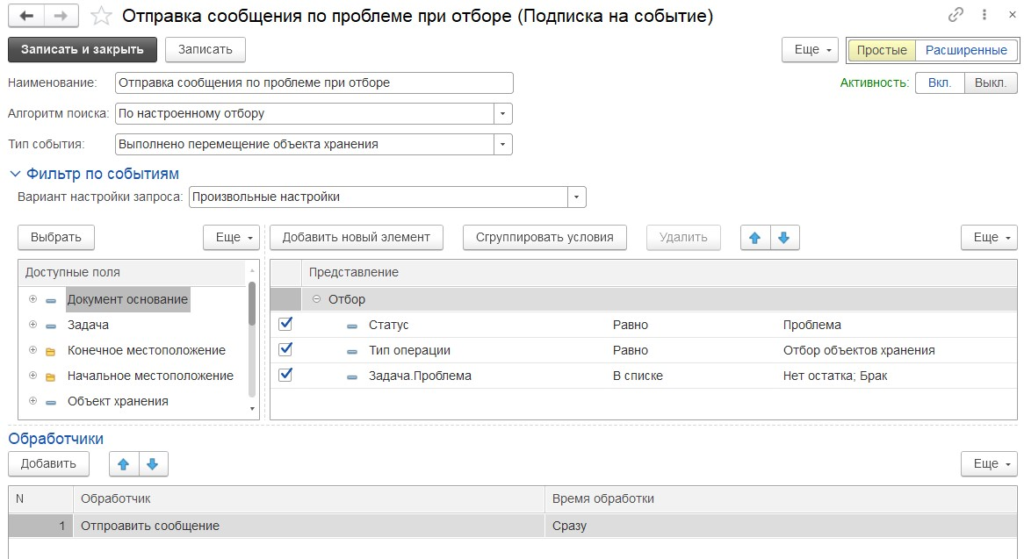Click the Наименование text field
Screen dimensions: 1024x559
point(314,83)
